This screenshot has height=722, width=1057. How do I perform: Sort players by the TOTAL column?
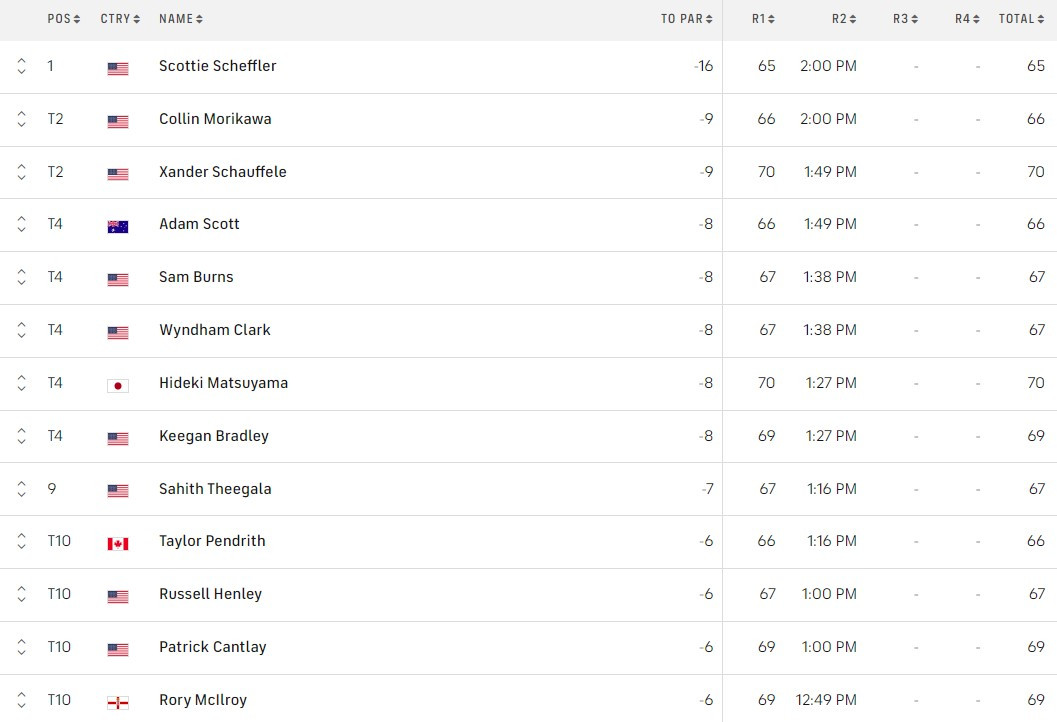[x=1021, y=18]
